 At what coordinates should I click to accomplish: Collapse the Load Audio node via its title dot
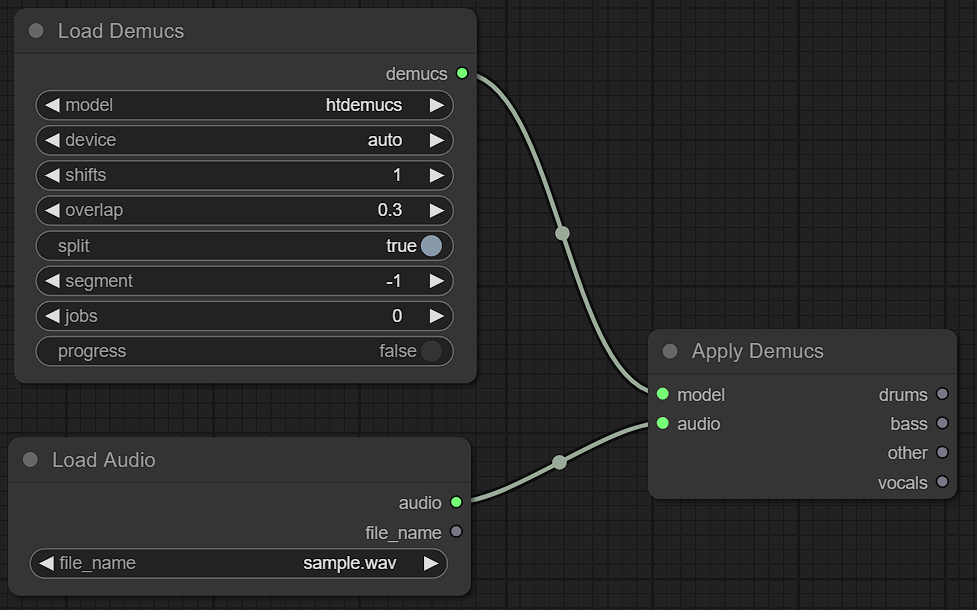pyautogui.click(x=30, y=460)
